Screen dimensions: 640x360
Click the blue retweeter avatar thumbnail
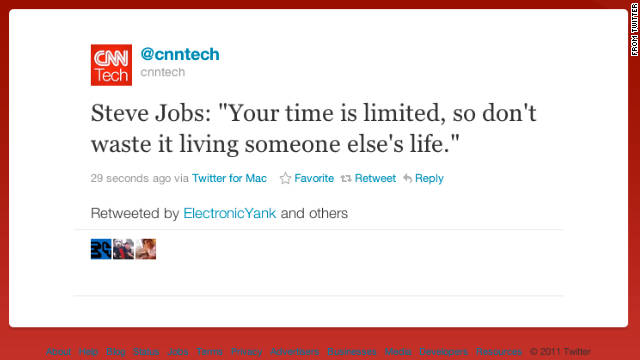[101, 249]
